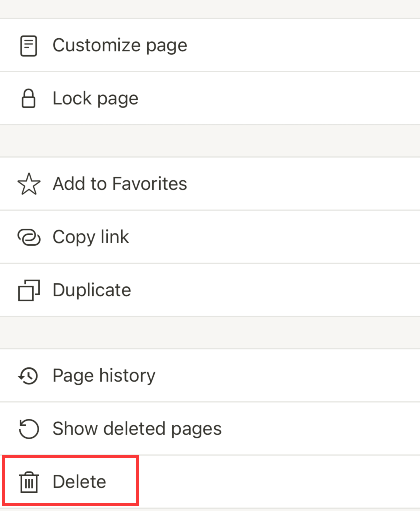Image resolution: width=420 pixels, height=511 pixels.
Task: Click gray band above Customize page
Action: point(210,9)
